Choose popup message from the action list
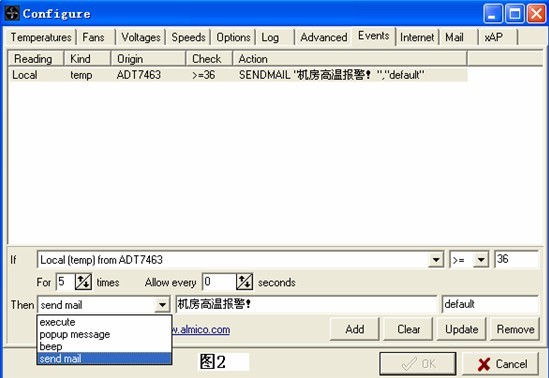549x378 pixels. click(104, 334)
